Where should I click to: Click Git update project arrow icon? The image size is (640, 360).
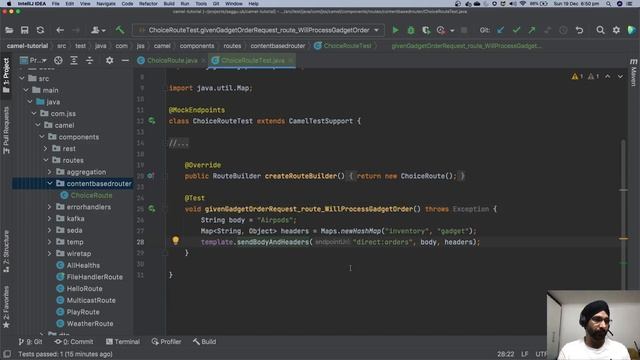(x=500, y=30)
